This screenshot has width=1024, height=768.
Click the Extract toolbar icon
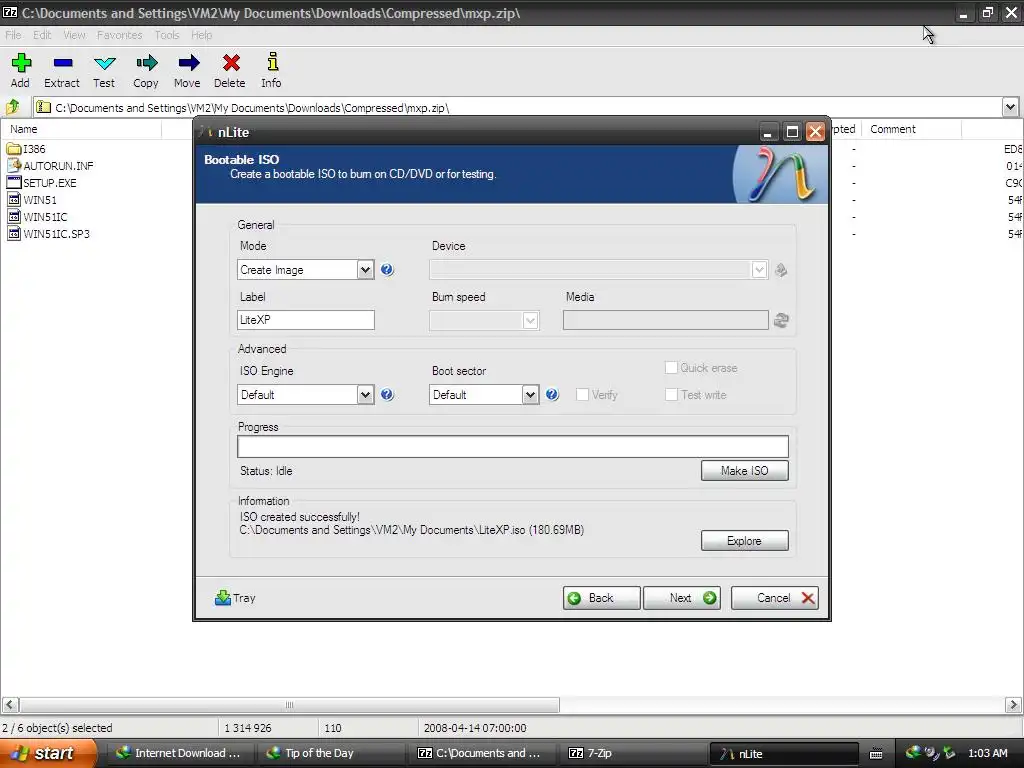pos(62,70)
